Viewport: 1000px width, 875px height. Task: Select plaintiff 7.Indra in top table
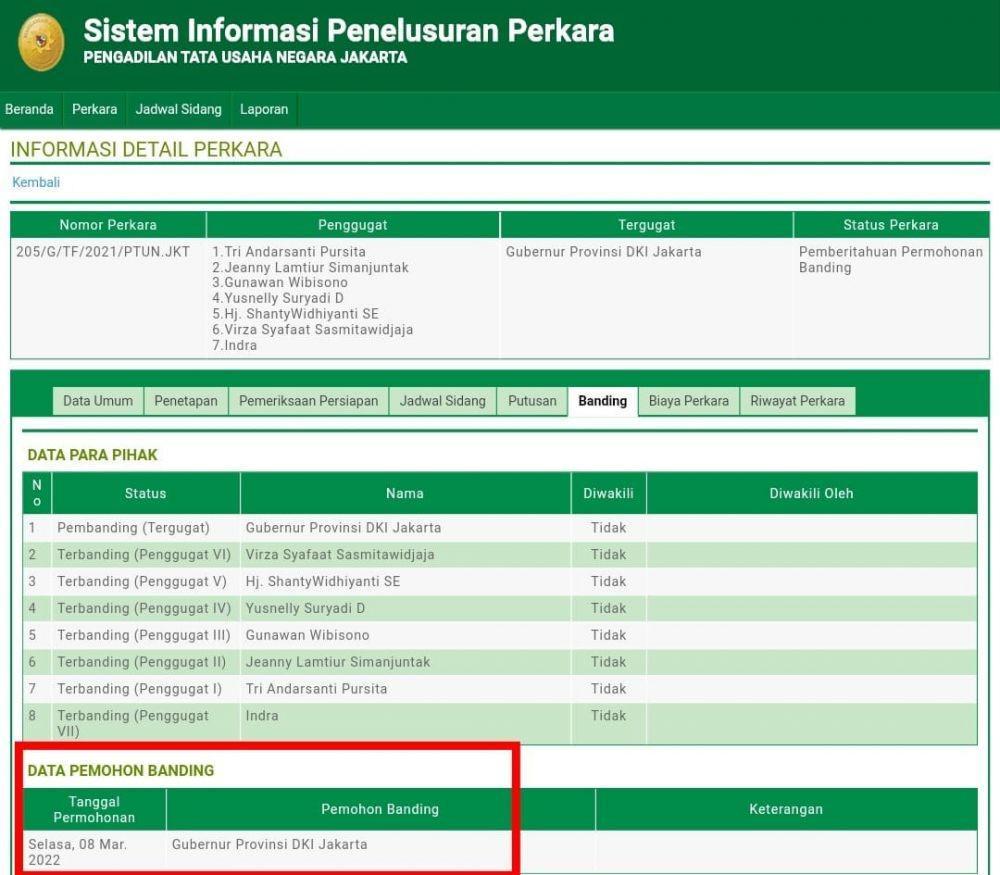pyautogui.click(x=235, y=346)
